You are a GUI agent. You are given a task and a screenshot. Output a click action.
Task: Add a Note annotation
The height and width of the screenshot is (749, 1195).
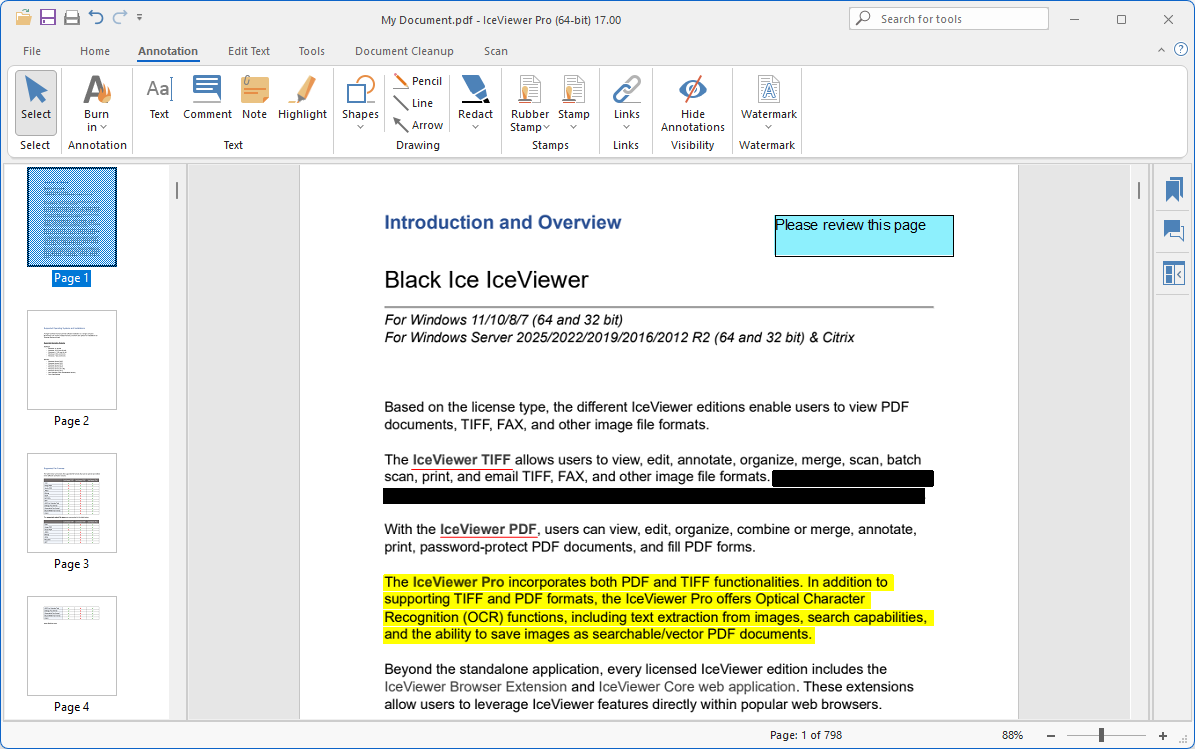pos(254,98)
